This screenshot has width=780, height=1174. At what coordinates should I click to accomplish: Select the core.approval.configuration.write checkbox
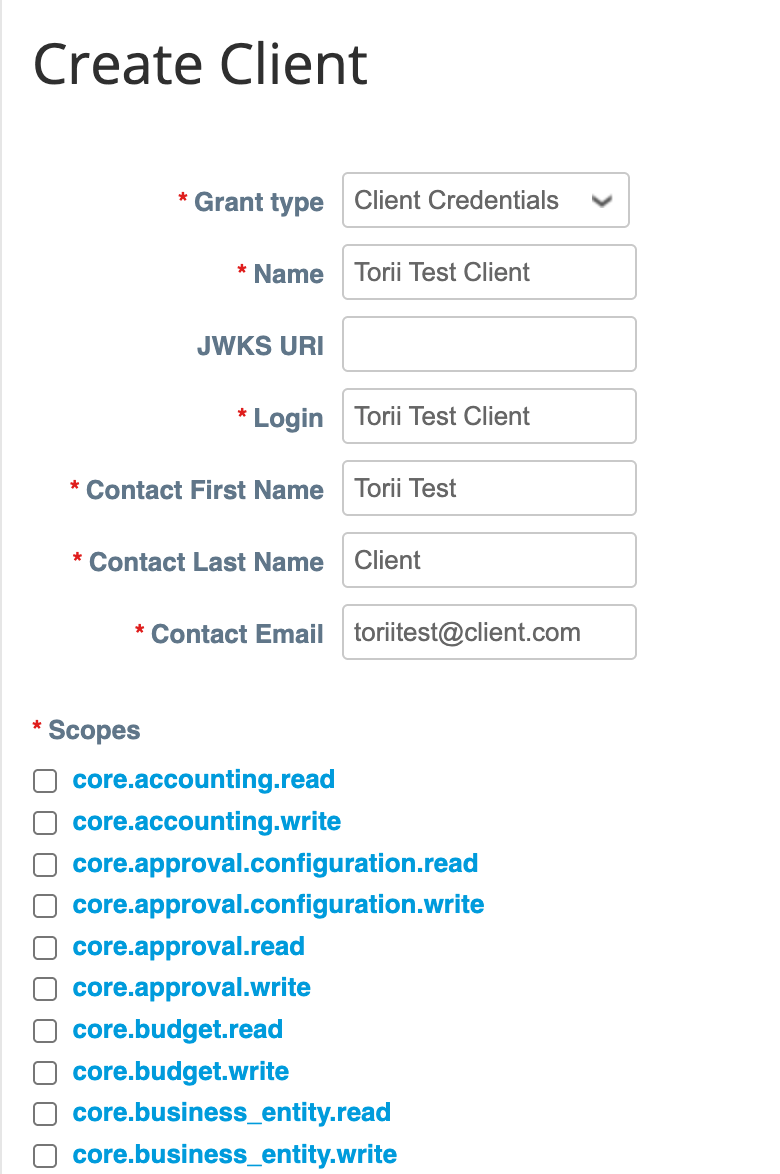tap(45, 905)
